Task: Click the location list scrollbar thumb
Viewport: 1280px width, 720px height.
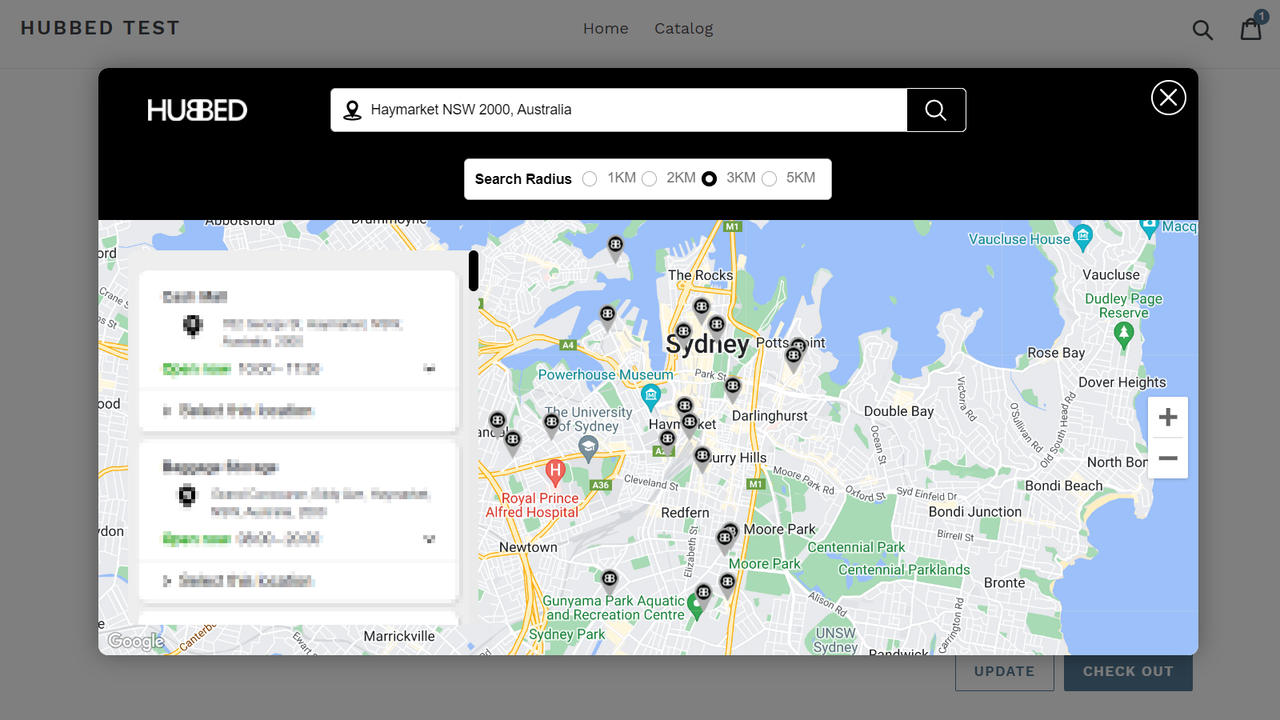Action: 474,271
